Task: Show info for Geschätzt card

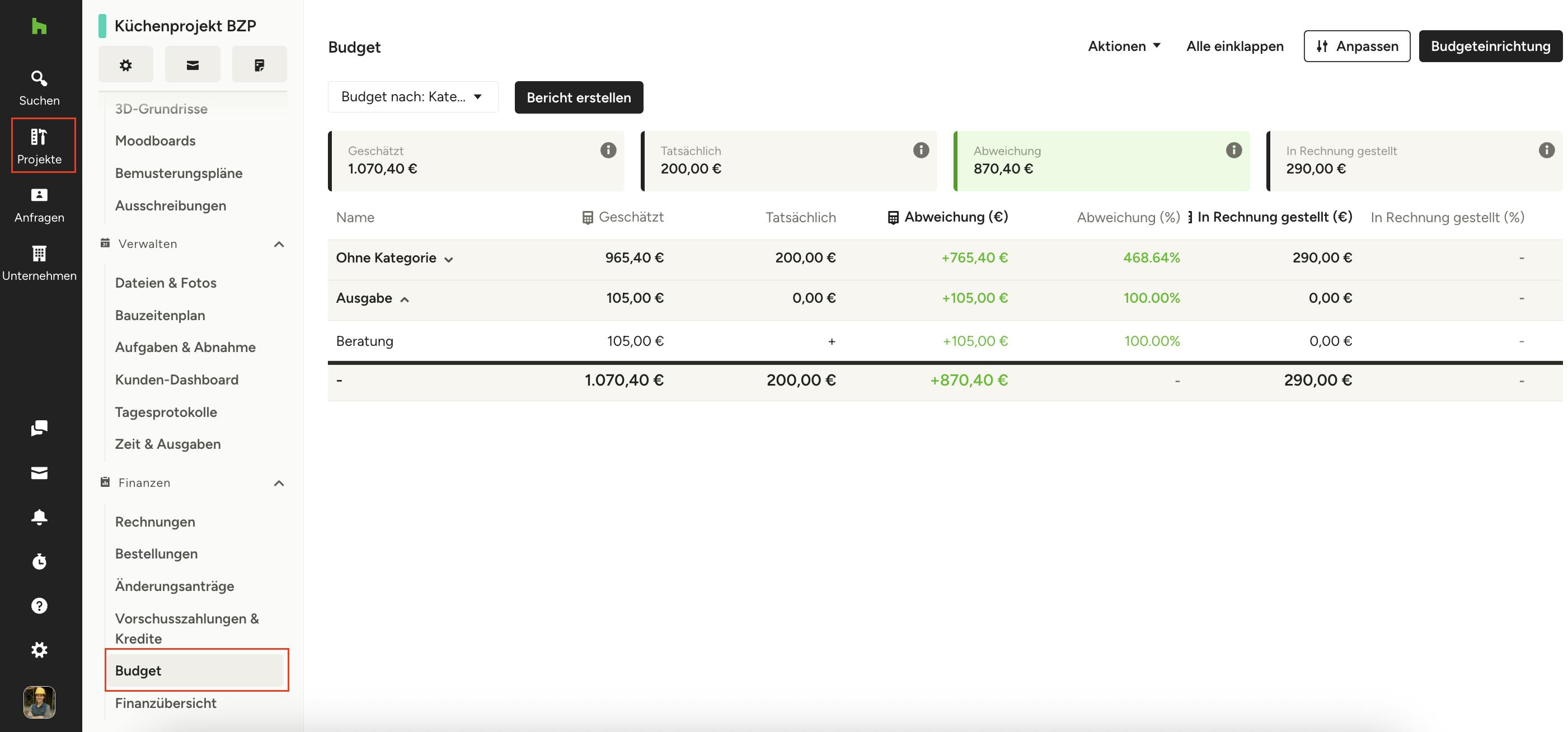Action: pyautogui.click(x=608, y=151)
